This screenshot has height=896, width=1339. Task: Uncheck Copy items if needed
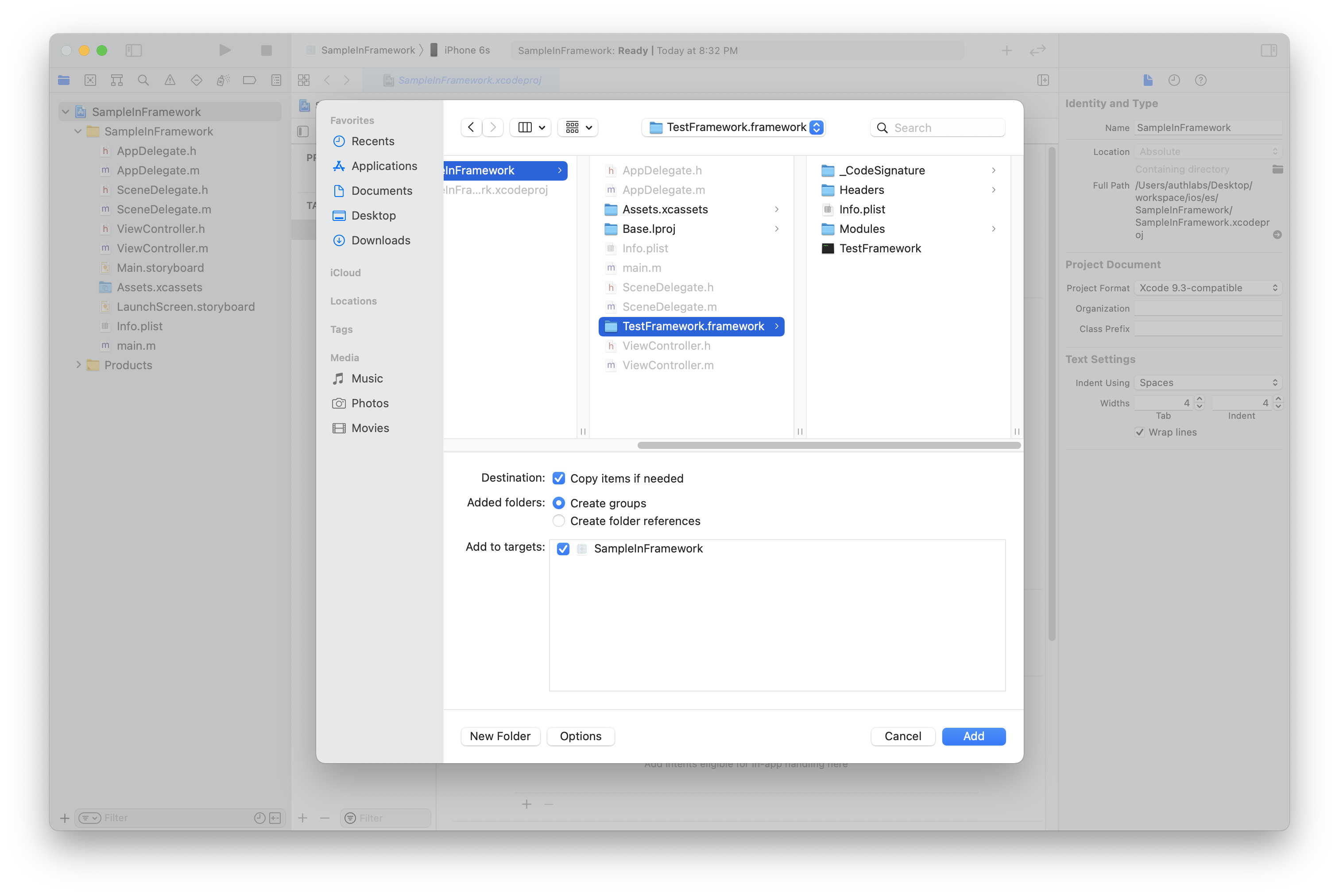[558, 478]
